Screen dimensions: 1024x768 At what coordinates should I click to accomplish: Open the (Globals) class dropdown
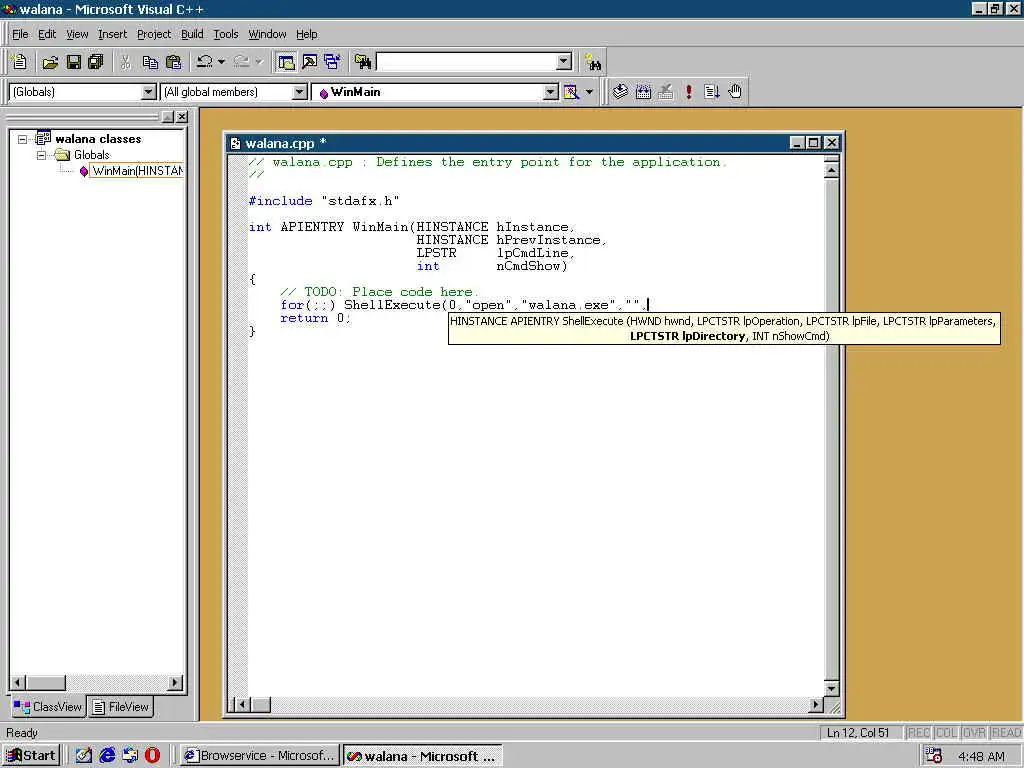pos(148,92)
